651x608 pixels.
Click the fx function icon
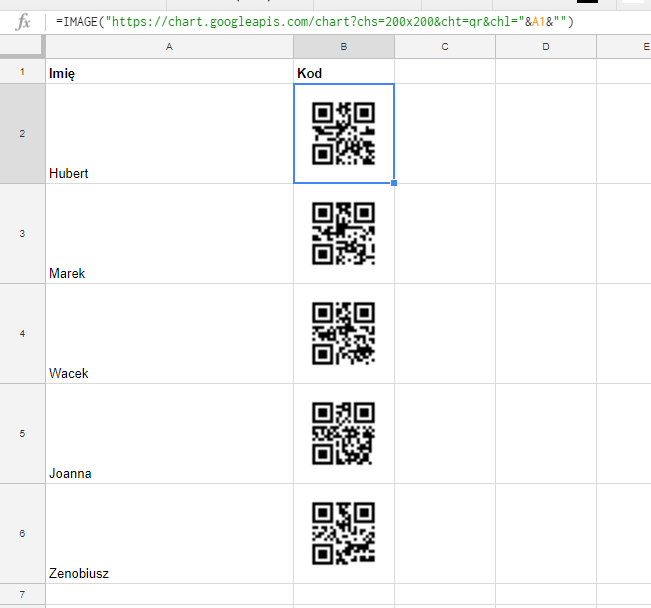point(23,22)
